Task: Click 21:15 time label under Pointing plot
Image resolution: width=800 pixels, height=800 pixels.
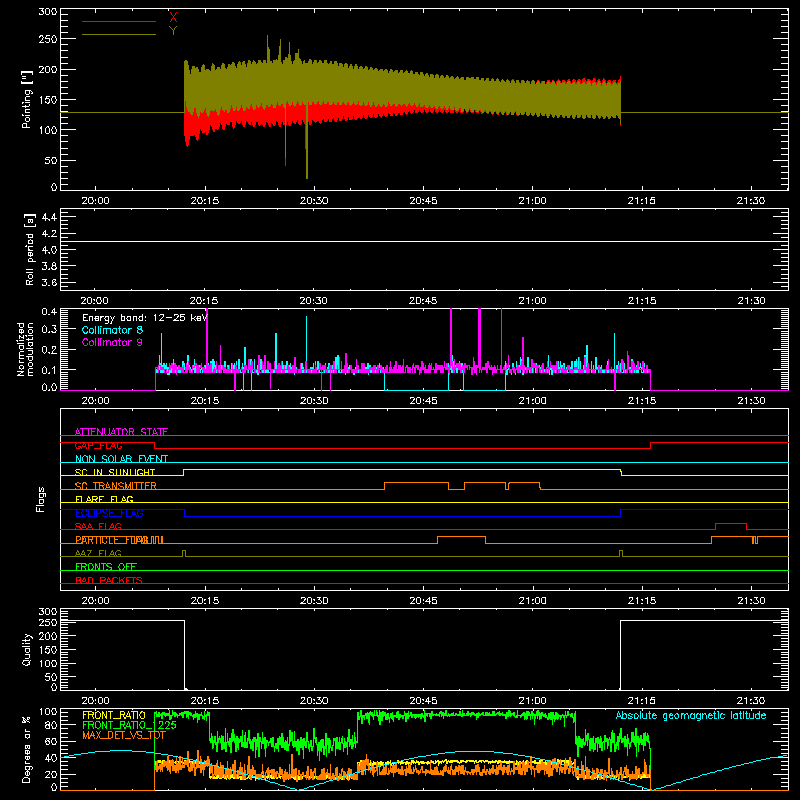Action: click(x=641, y=201)
